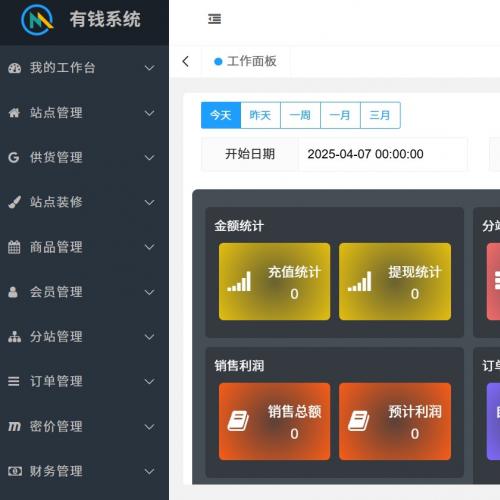500x500 pixels.
Task: Click the 有钱系统 logo icon
Action: point(37,19)
